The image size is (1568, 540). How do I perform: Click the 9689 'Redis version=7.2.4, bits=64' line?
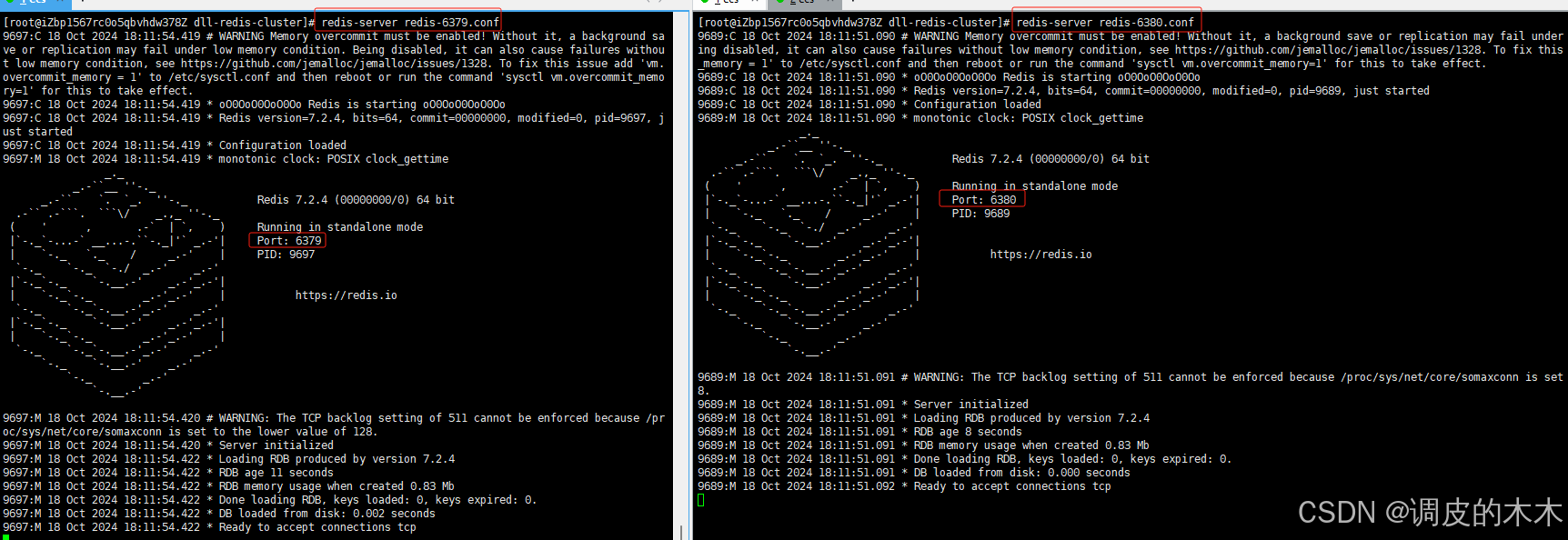[1063, 91]
